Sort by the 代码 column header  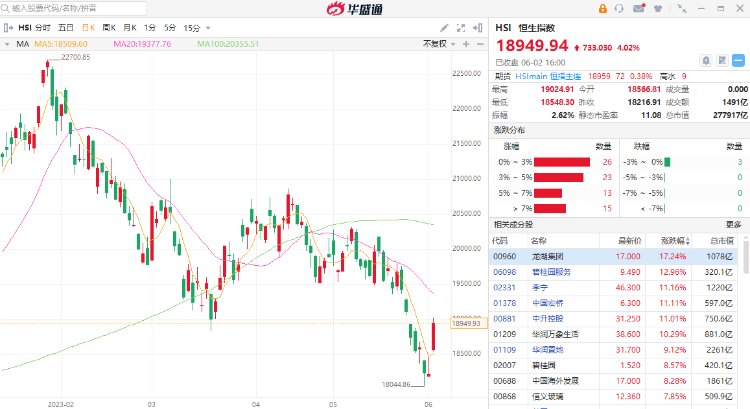[x=500, y=241]
